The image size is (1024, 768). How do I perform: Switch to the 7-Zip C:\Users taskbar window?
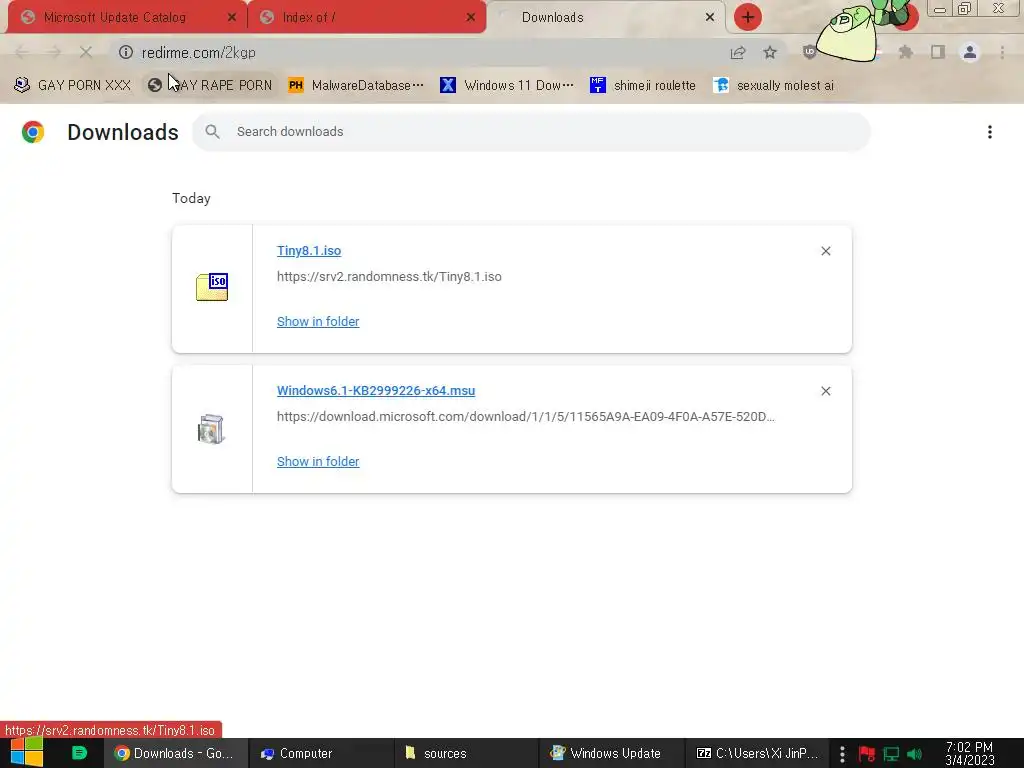coord(758,753)
